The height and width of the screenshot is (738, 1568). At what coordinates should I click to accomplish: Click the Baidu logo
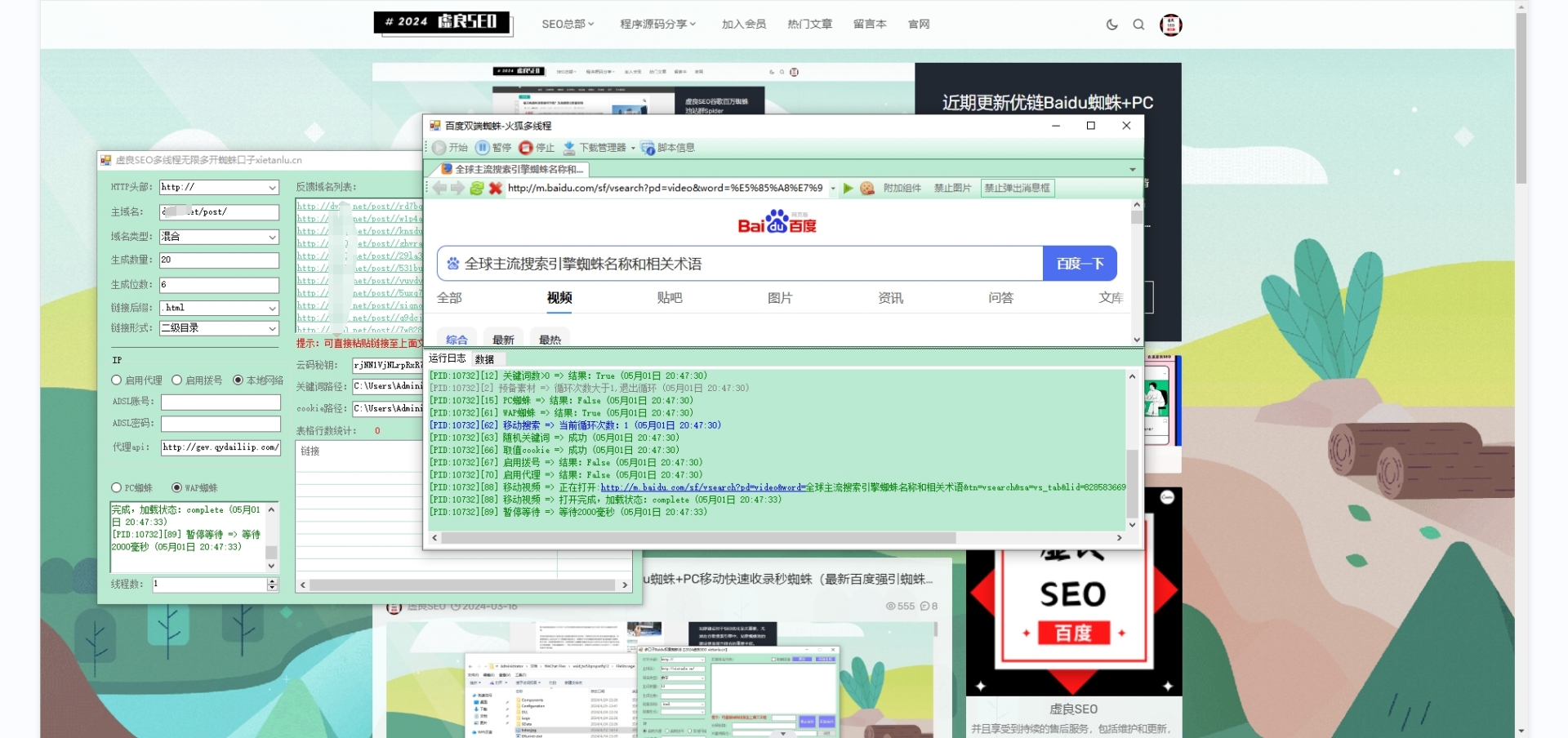[x=777, y=221]
